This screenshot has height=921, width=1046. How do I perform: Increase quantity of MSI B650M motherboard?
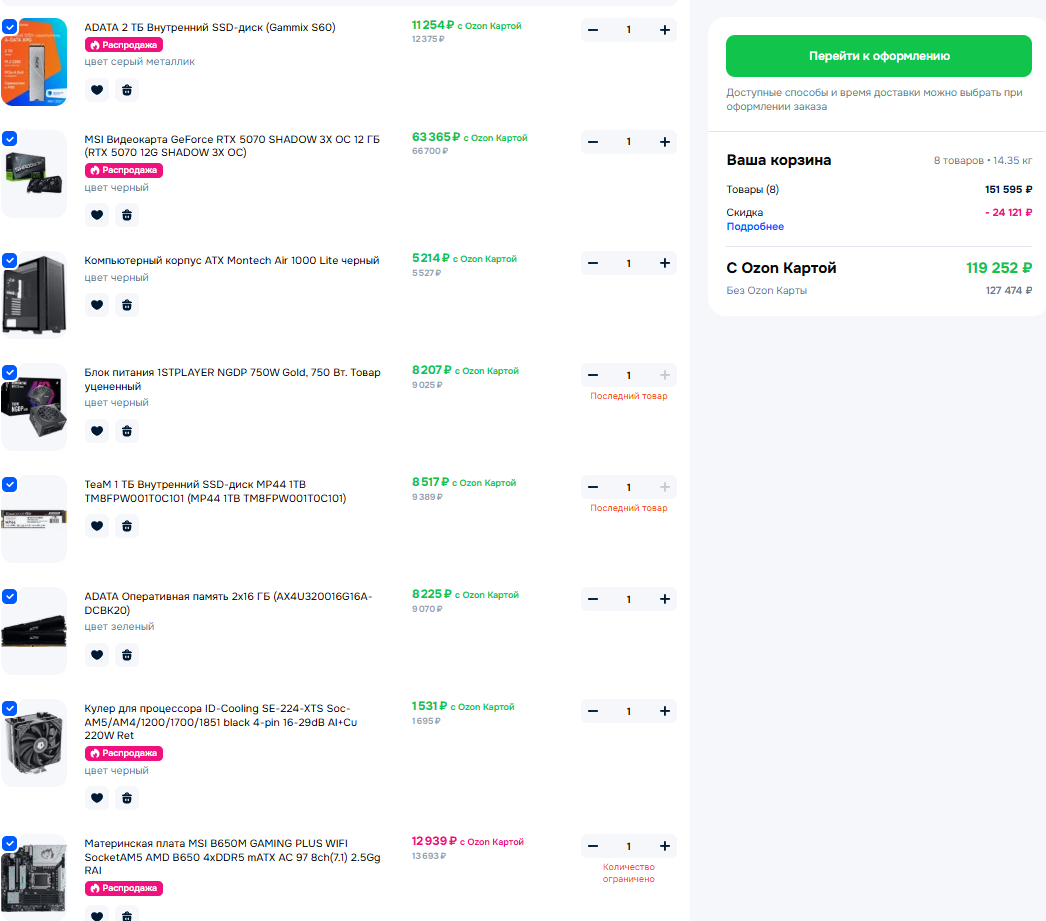pyautogui.click(x=664, y=846)
